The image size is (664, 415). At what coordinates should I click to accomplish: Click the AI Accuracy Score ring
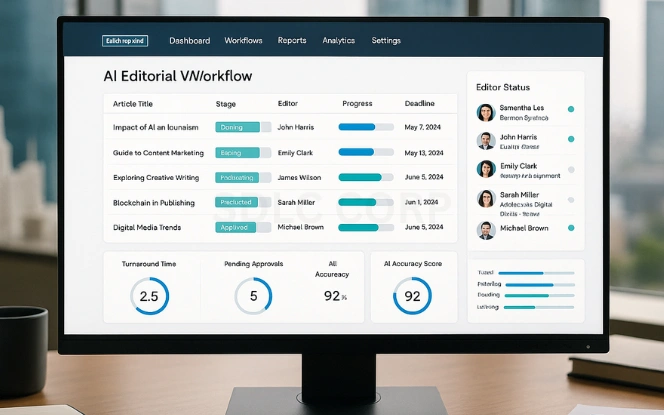click(x=412, y=296)
